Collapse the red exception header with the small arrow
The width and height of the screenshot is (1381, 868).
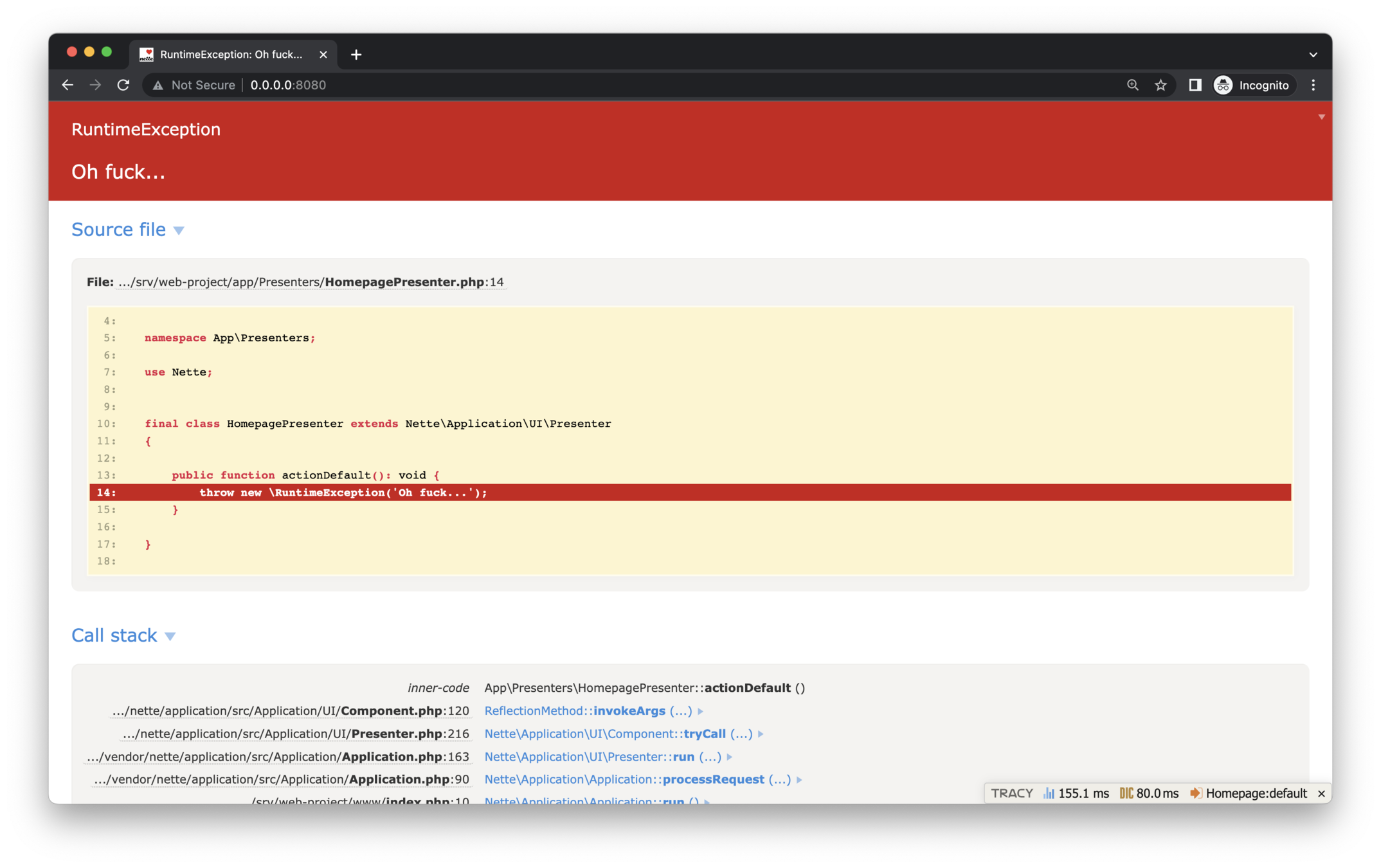(1321, 117)
